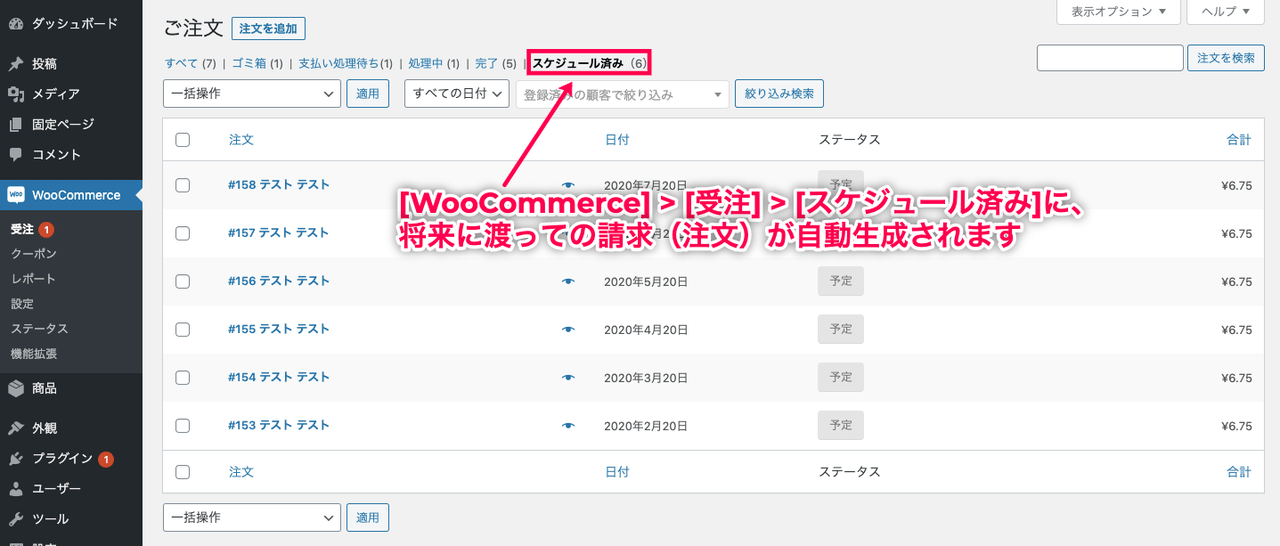Tick the select-all checkbox in table header

tap(182, 140)
